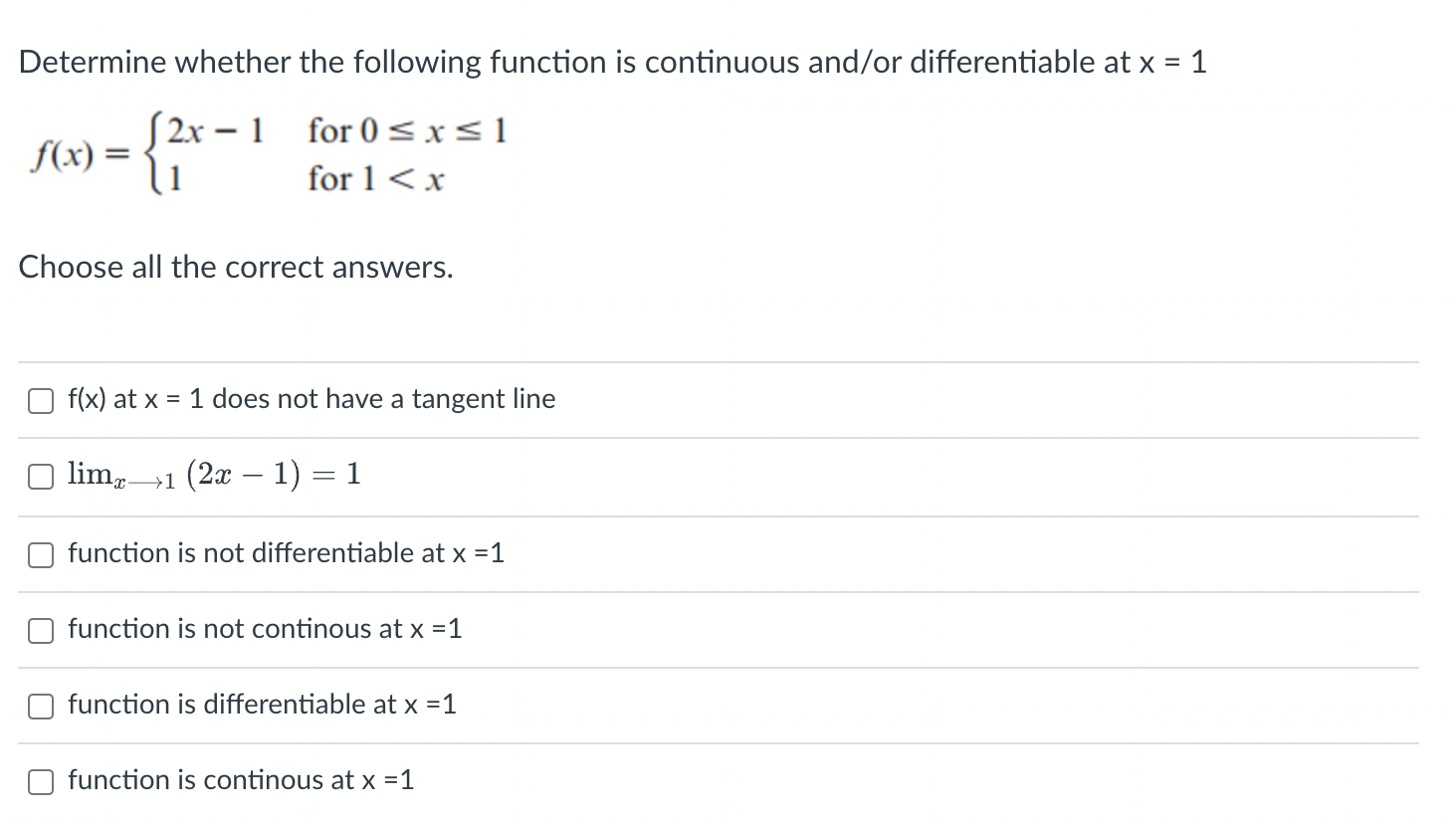Check 'function is differentiable at x =1'
Viewport: 1456px width, 819px height.
(x=40, y=706)
